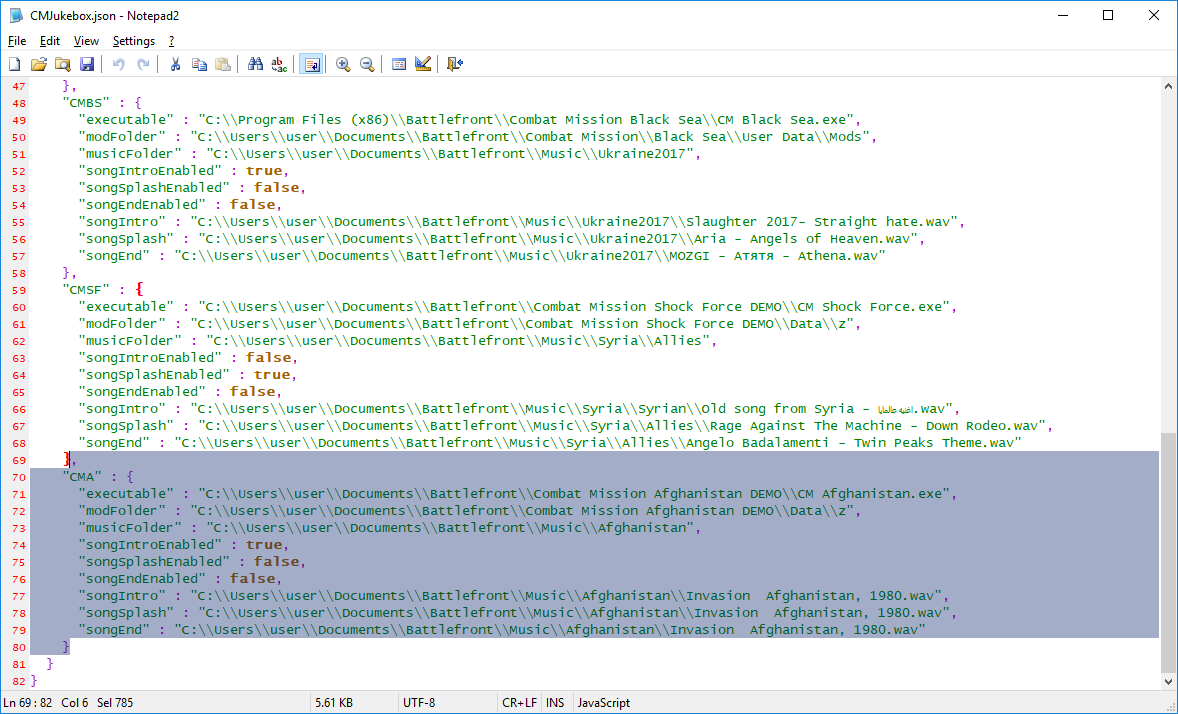Click the scrollbar down arrow
The width and height of the screenshot is (1178, 714).
click(1168, 682)
